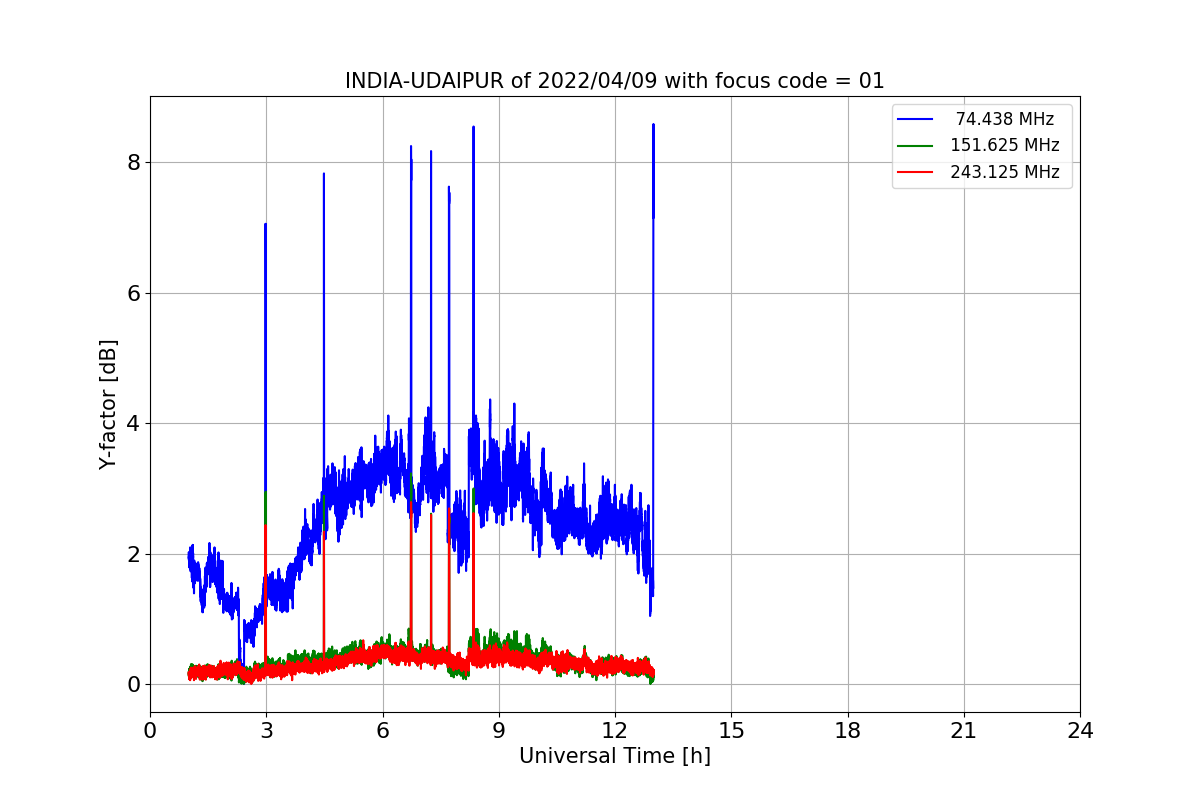The image size is (1200, 800).
Task: Click x-axis tick label 3
Action: point(266,731)
